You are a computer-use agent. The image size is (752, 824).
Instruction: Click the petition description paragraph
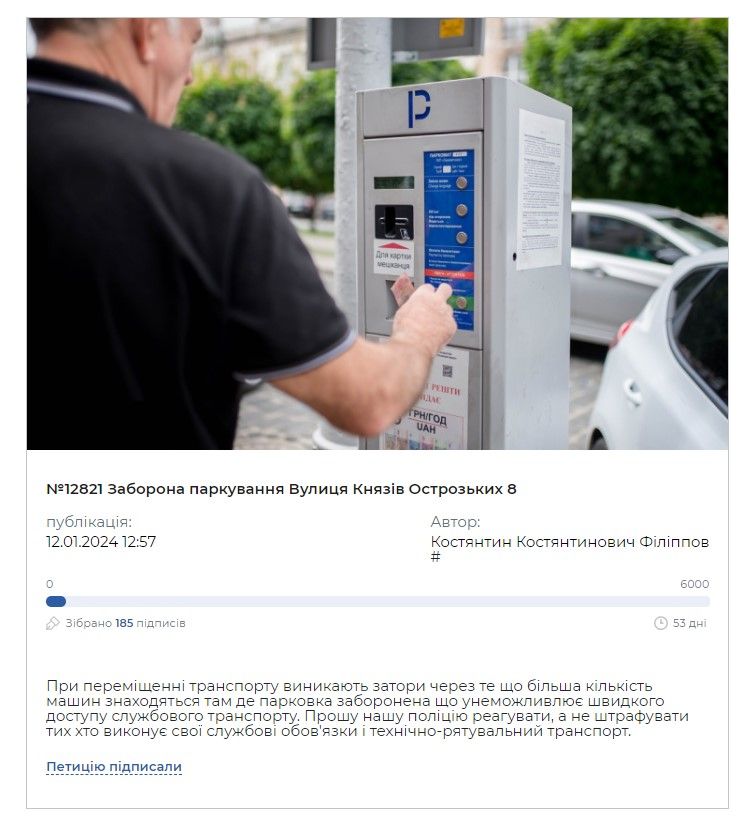click(x=367, y=708)
